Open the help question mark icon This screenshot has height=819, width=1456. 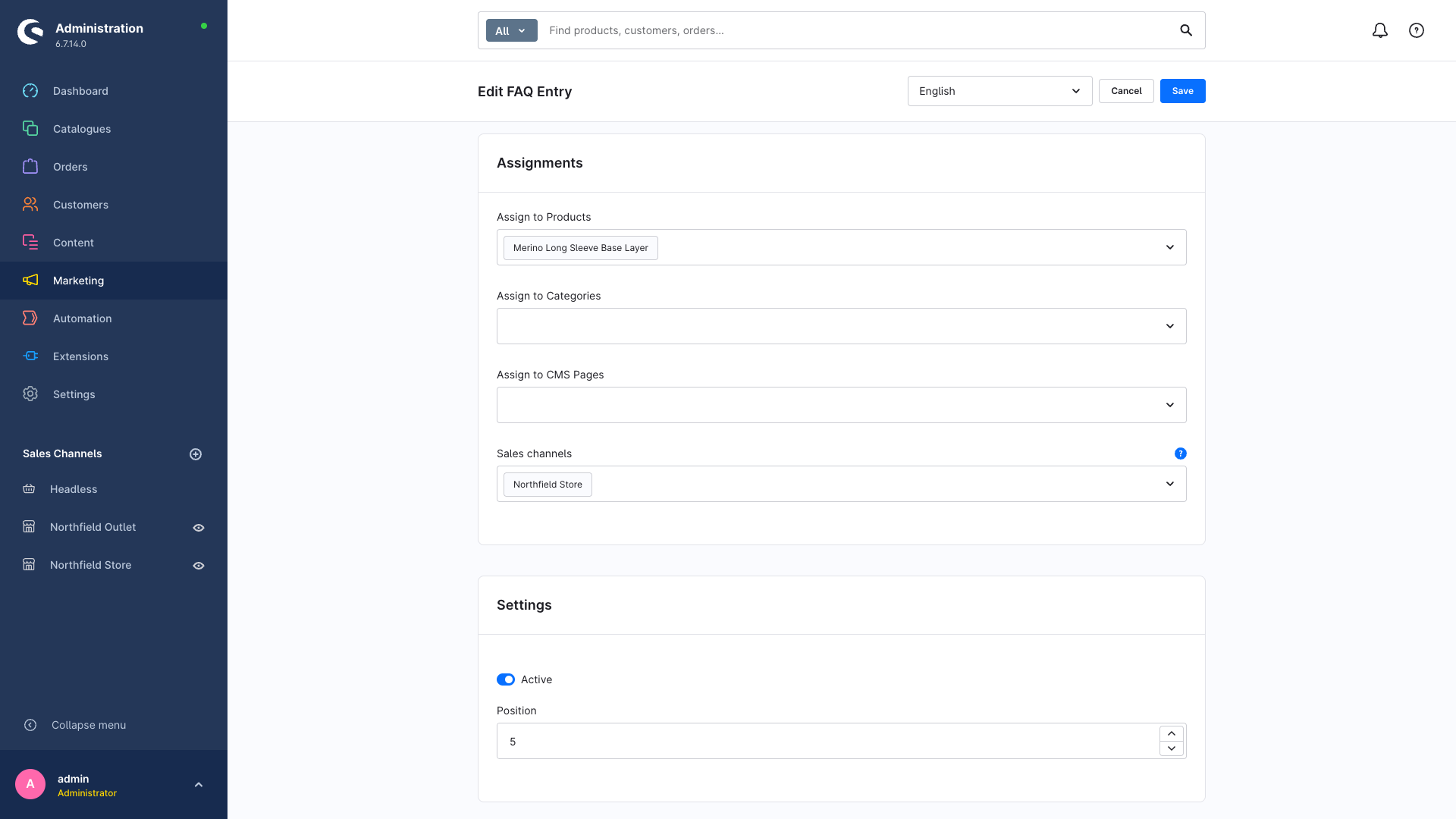pyautogui.click(x=1417, y=30)
